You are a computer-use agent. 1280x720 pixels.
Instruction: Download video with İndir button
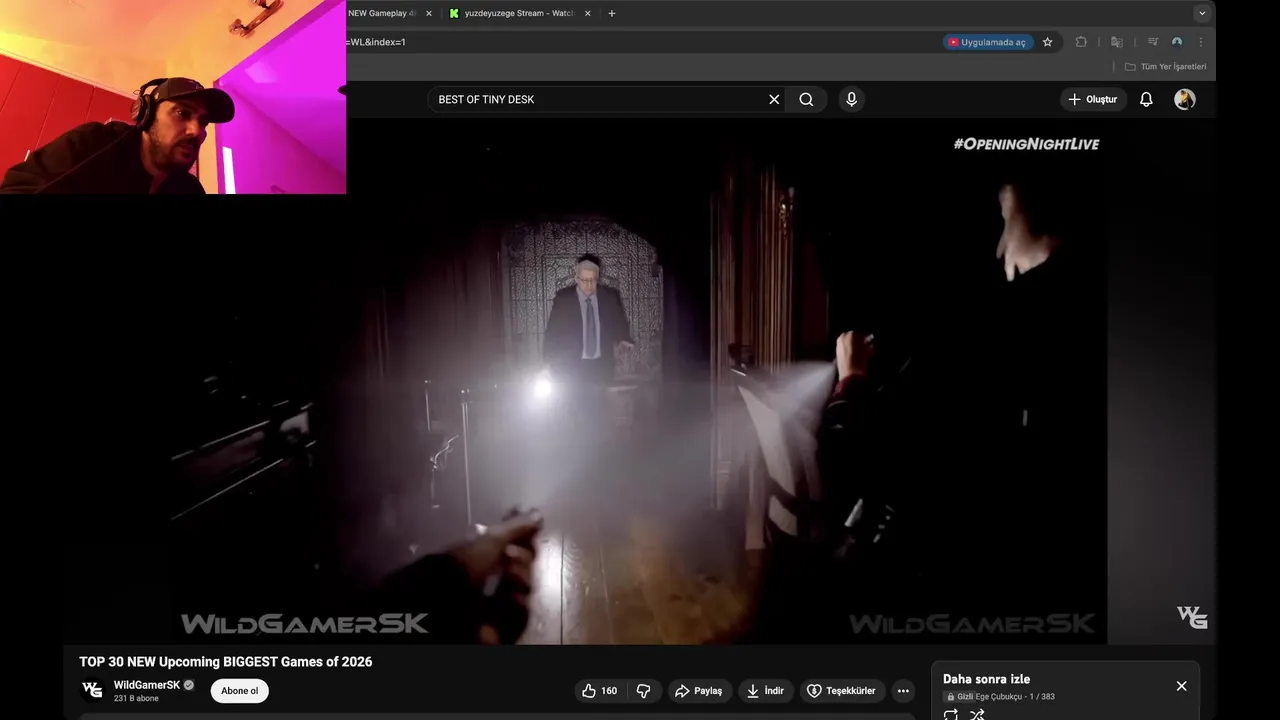[x=765, y=691]
